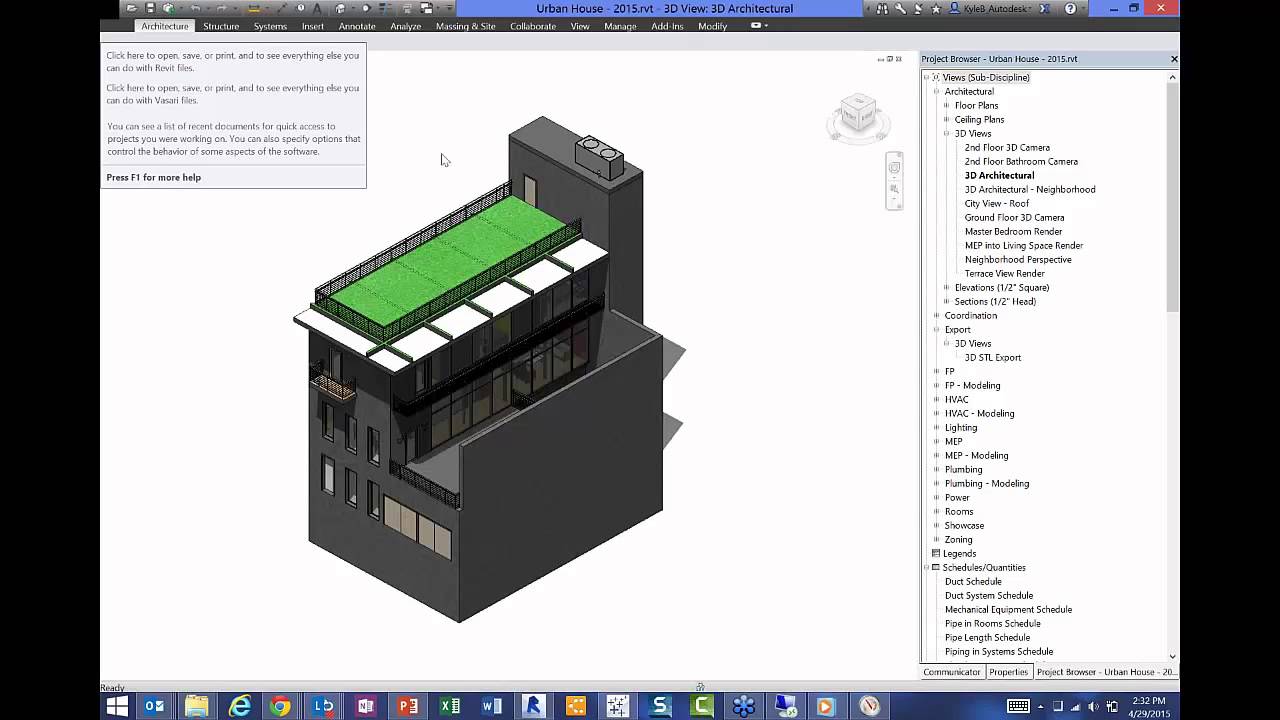Expand the Legends node
This screenshot has height=720, width=1280.
pos(959,553)
